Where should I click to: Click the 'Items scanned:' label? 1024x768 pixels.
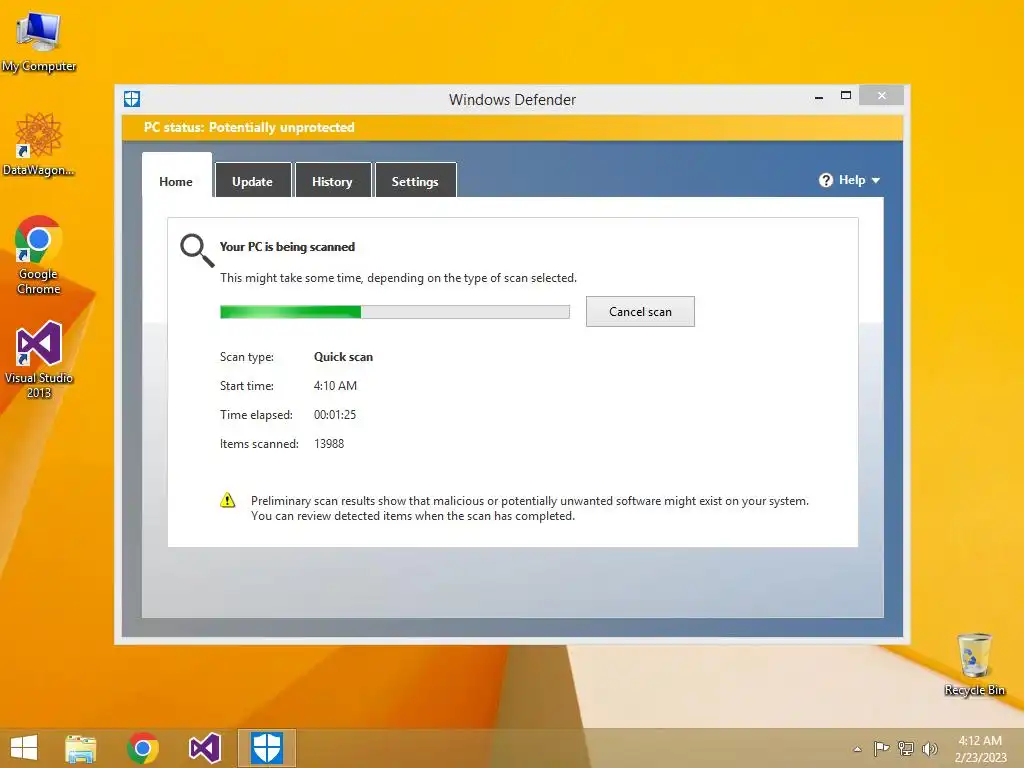pyautogui.click(x=259, y=443)
